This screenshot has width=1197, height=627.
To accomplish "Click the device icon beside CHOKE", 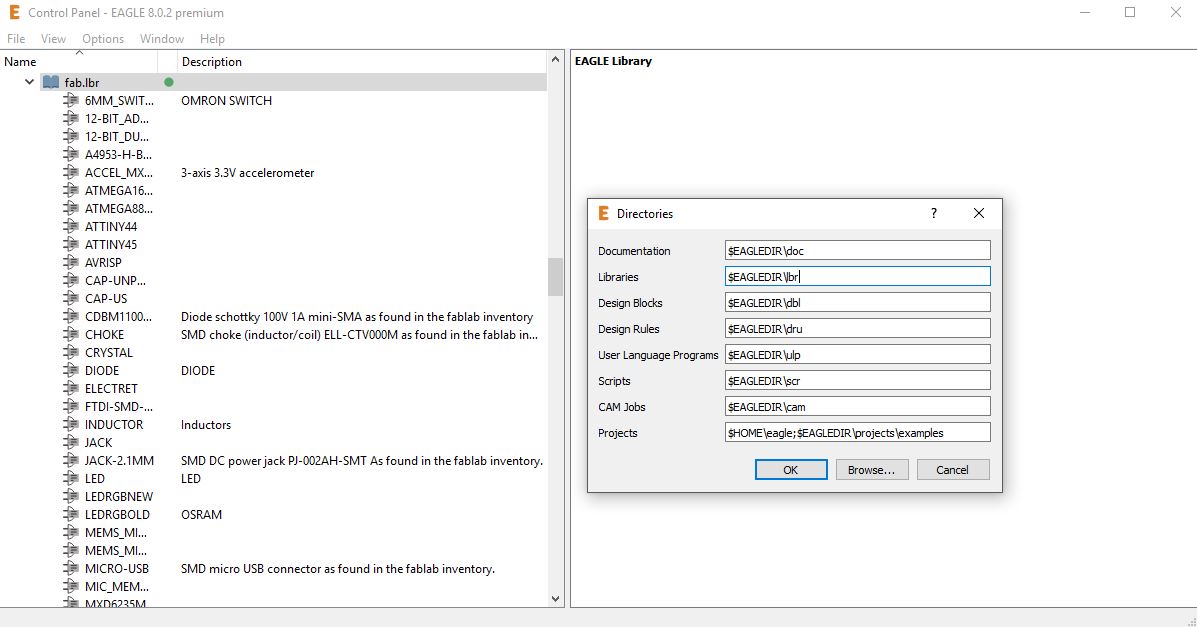I will coord(71,335).
